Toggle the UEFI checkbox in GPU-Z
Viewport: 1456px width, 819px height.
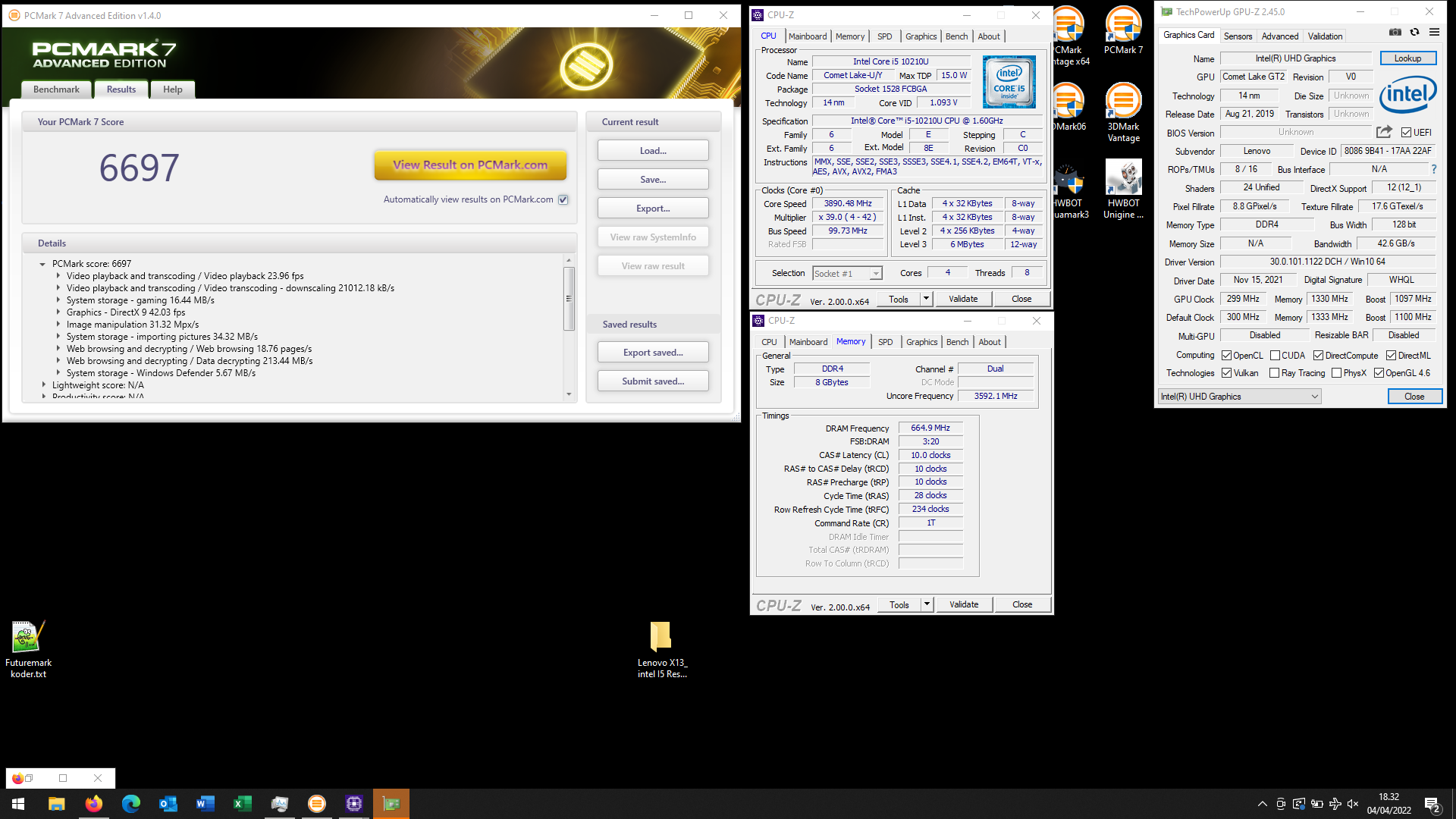tap(1406, 133)
